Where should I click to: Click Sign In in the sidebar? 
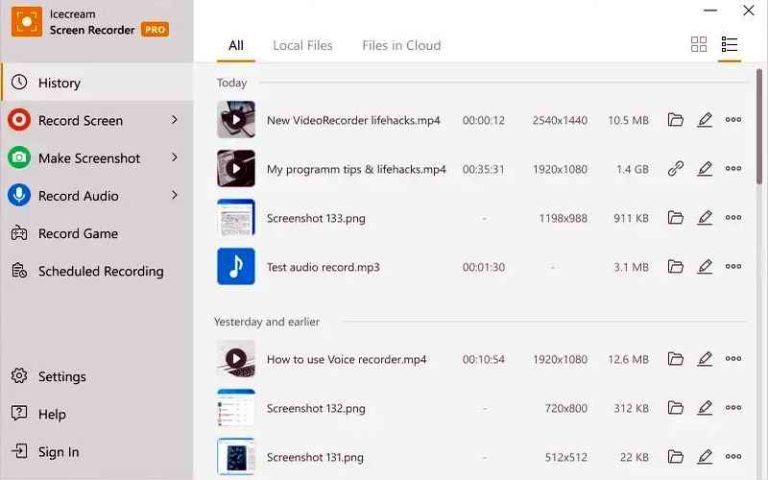coord(58,452)
